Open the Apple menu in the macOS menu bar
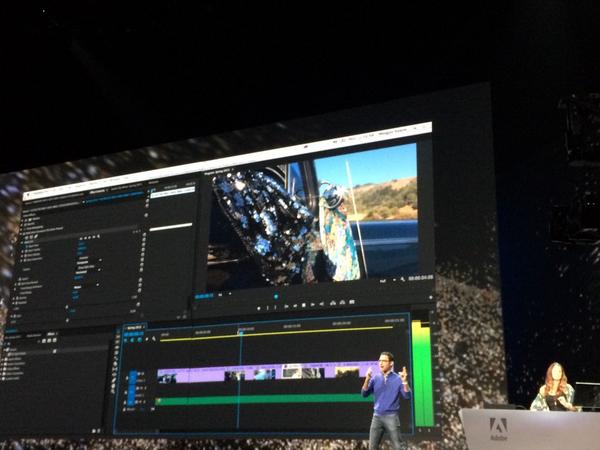 pos(28,195)
